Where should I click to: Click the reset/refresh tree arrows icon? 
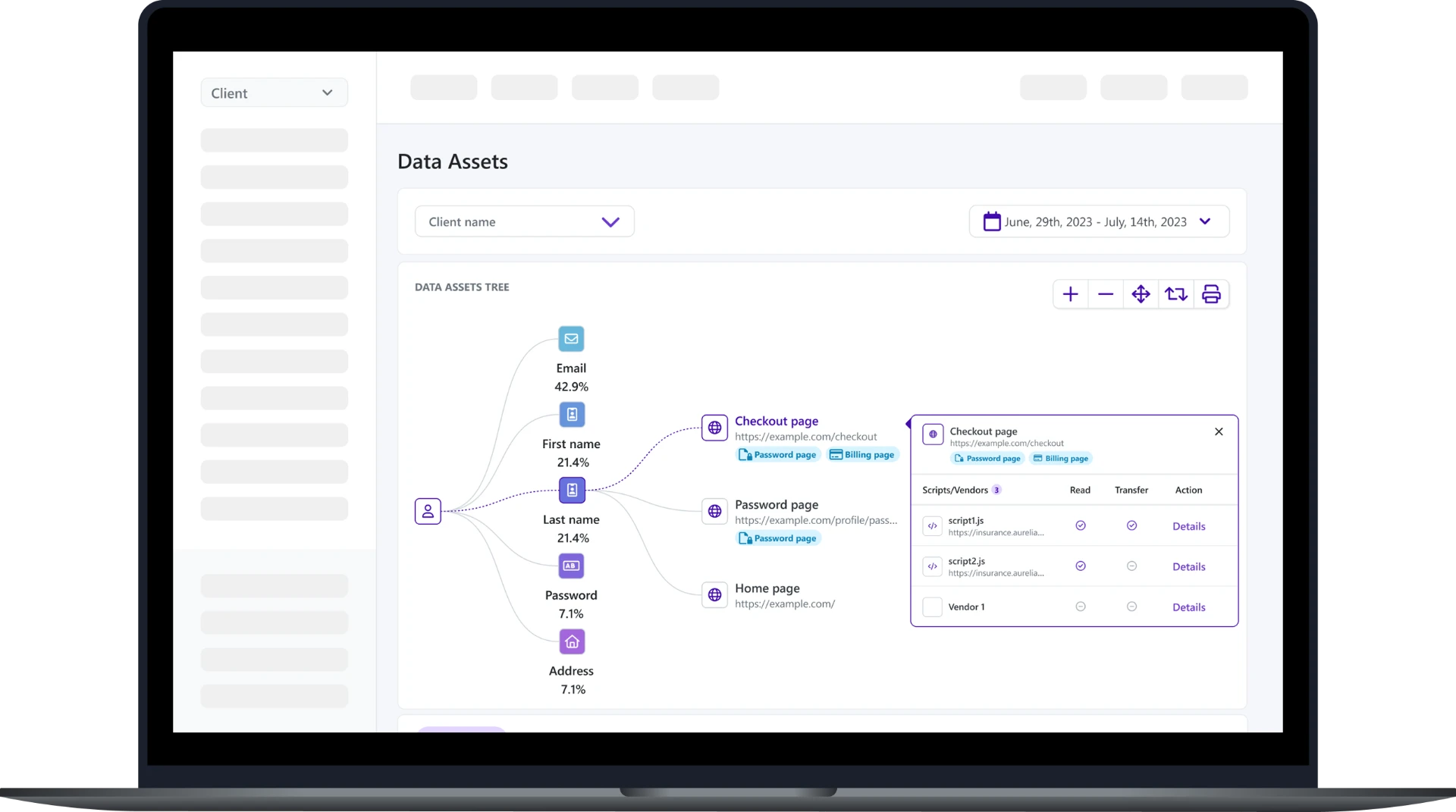coord(1176,294)
